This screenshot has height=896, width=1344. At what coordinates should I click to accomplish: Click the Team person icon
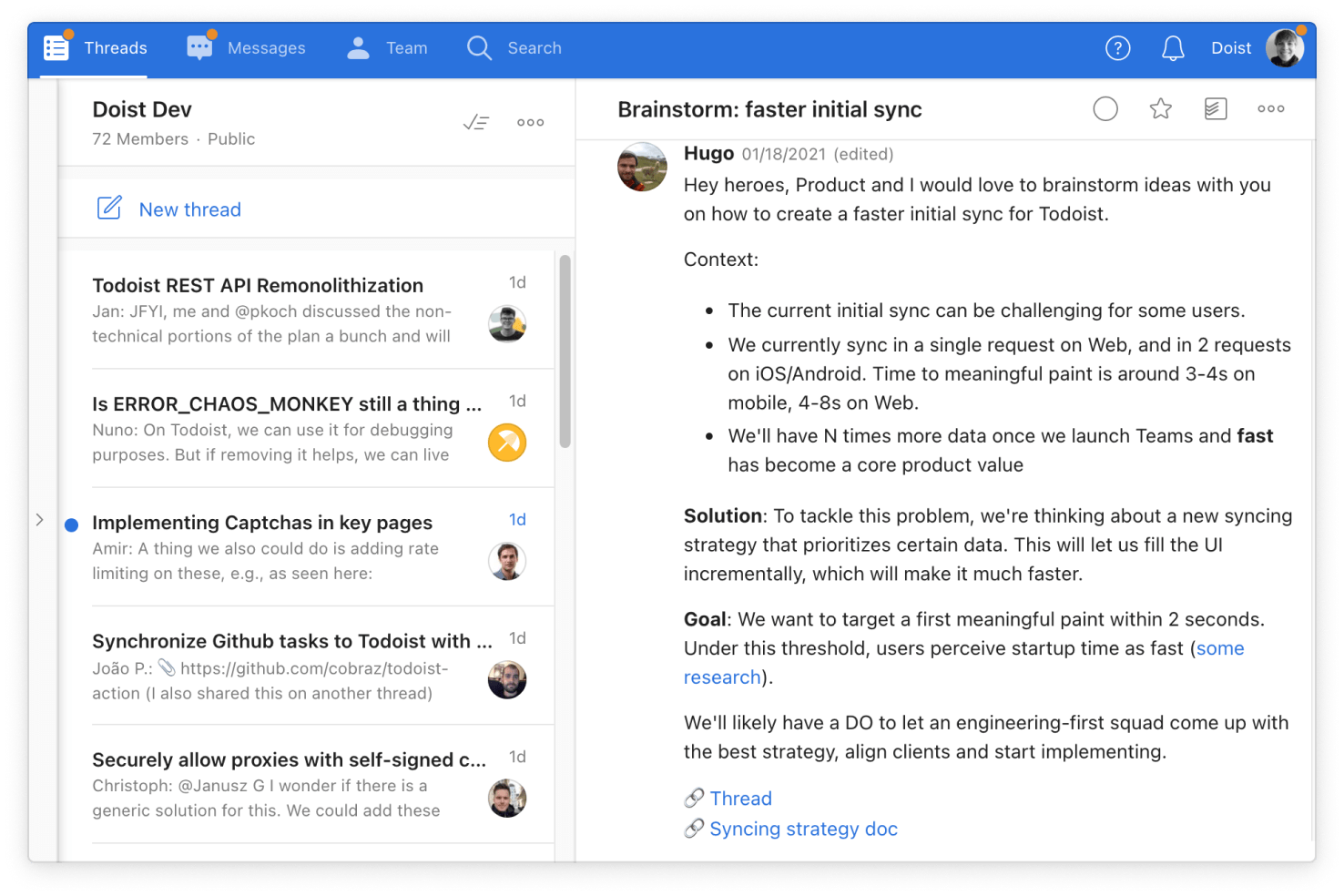(359, 48)
